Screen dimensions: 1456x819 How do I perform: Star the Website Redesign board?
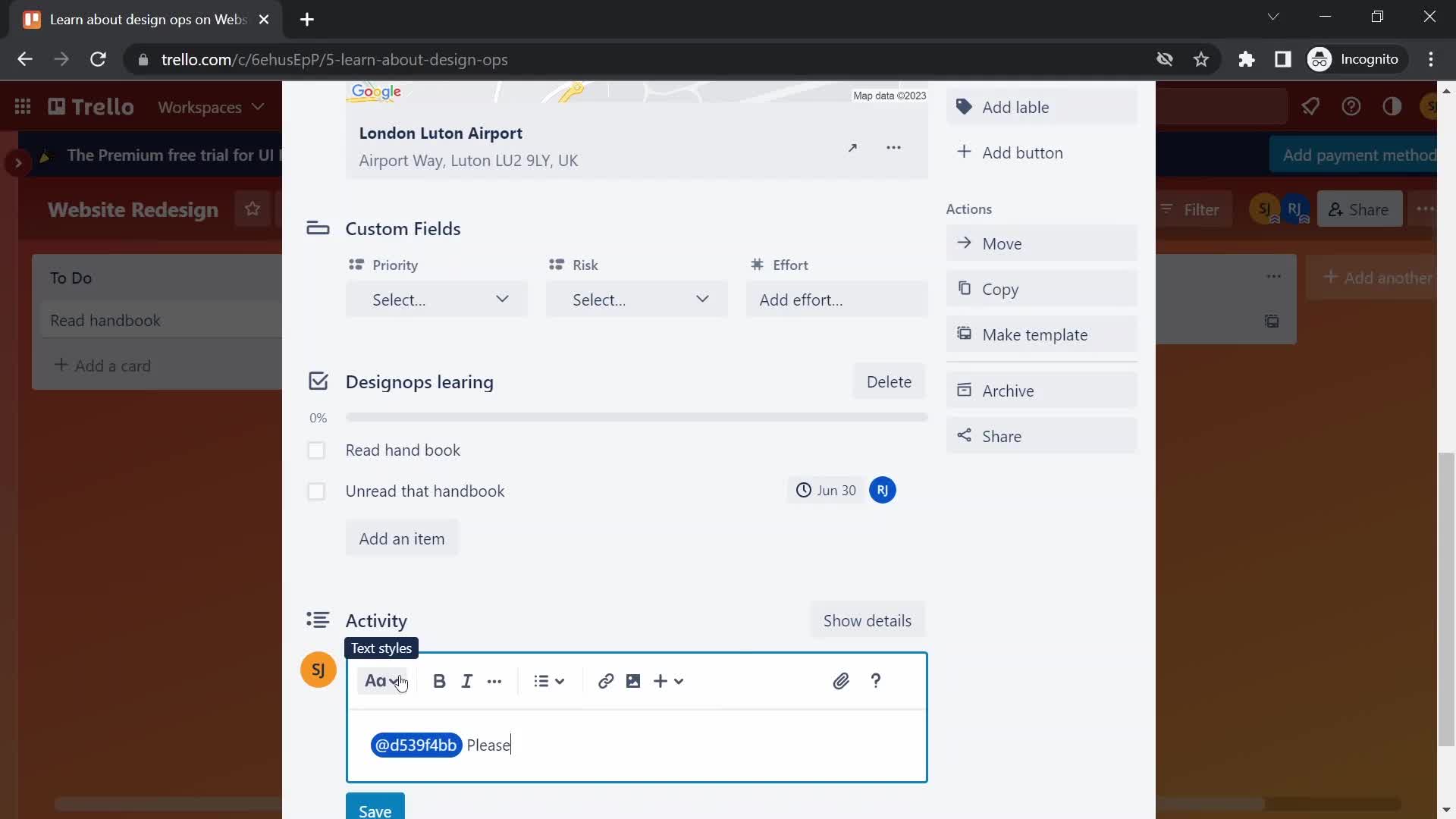pyautogui.click(x=253, y=209)
